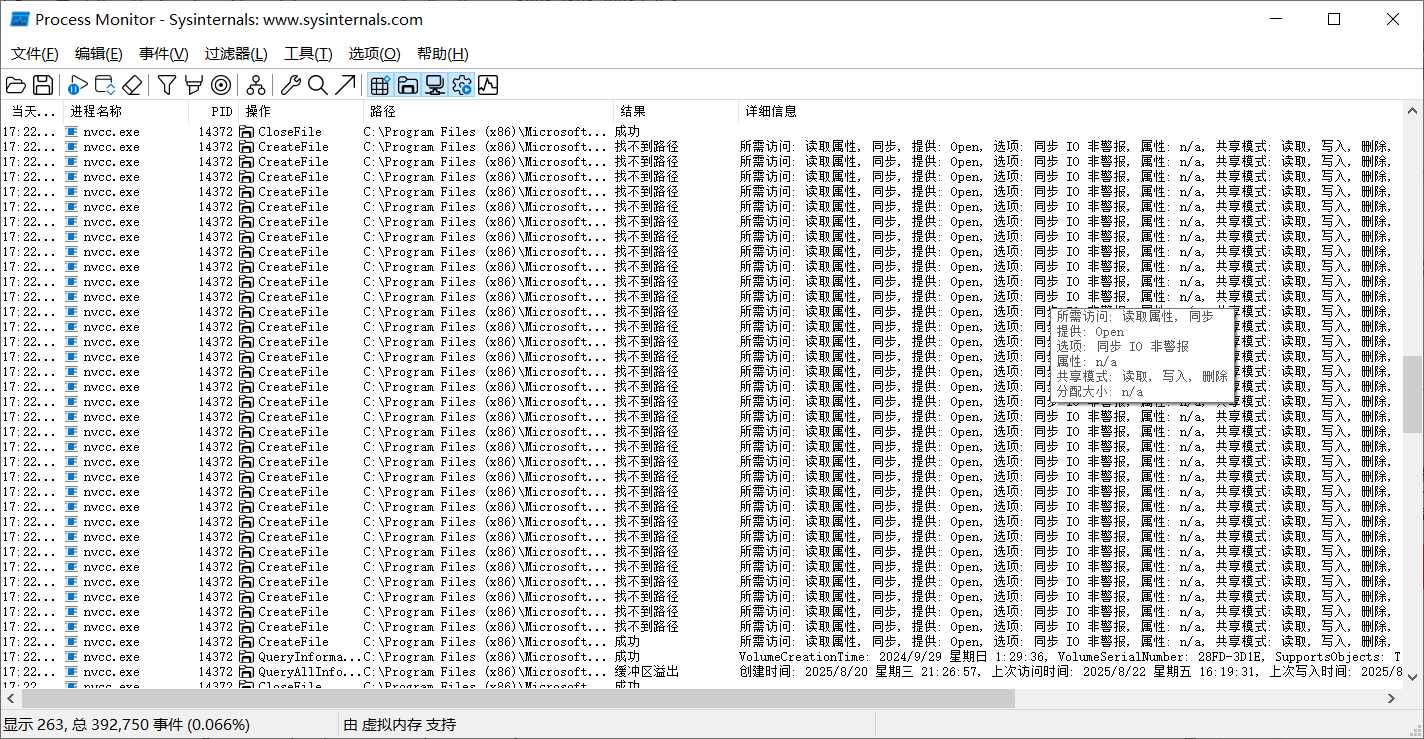The width and height of the screenshot is (1424, 739).
Task: Click the 详细信息 column header
Action: tap(1070, 111)
